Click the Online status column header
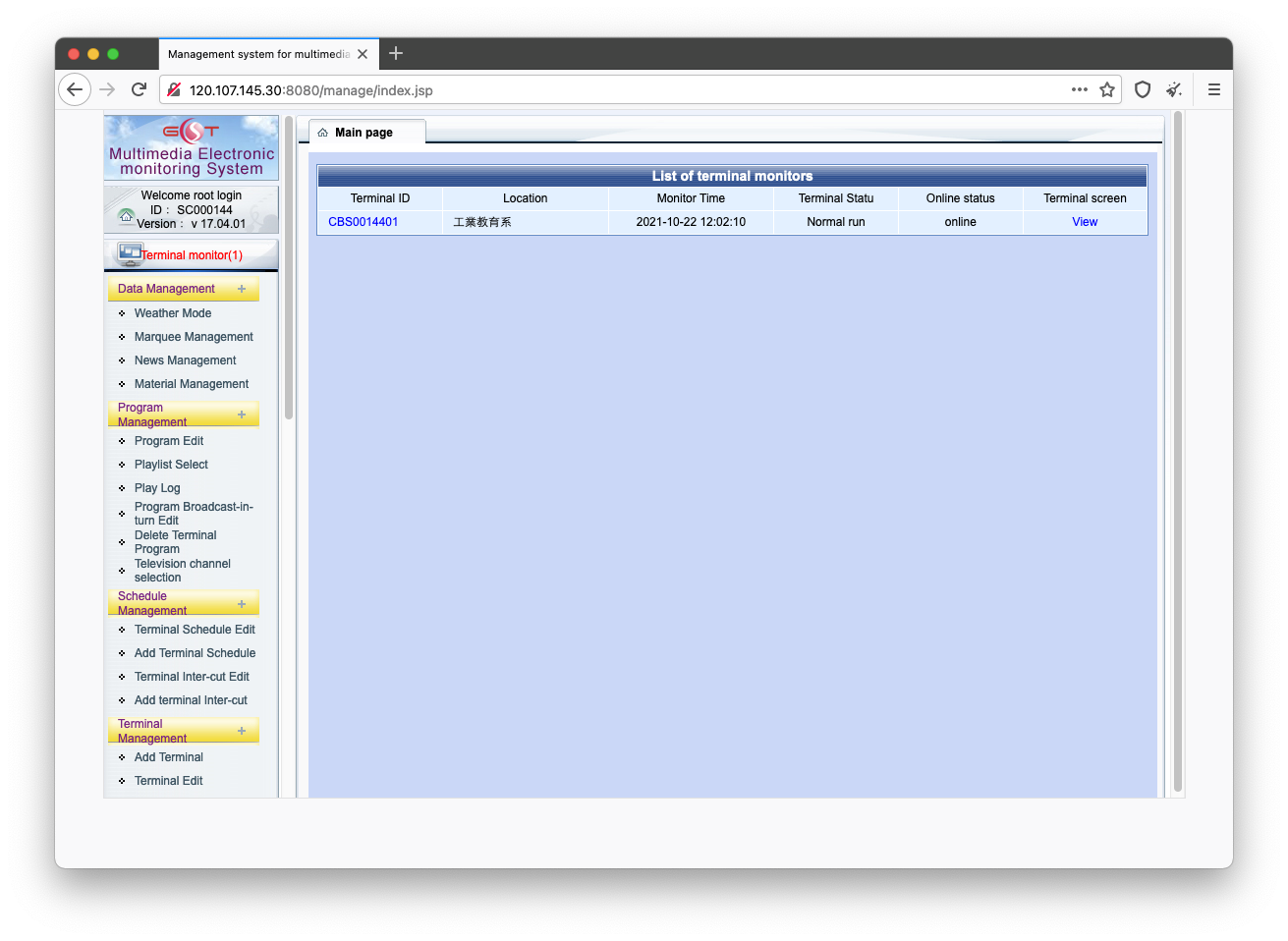Image resolution: width=1288 pixels, height=941 pixels. 961,198
